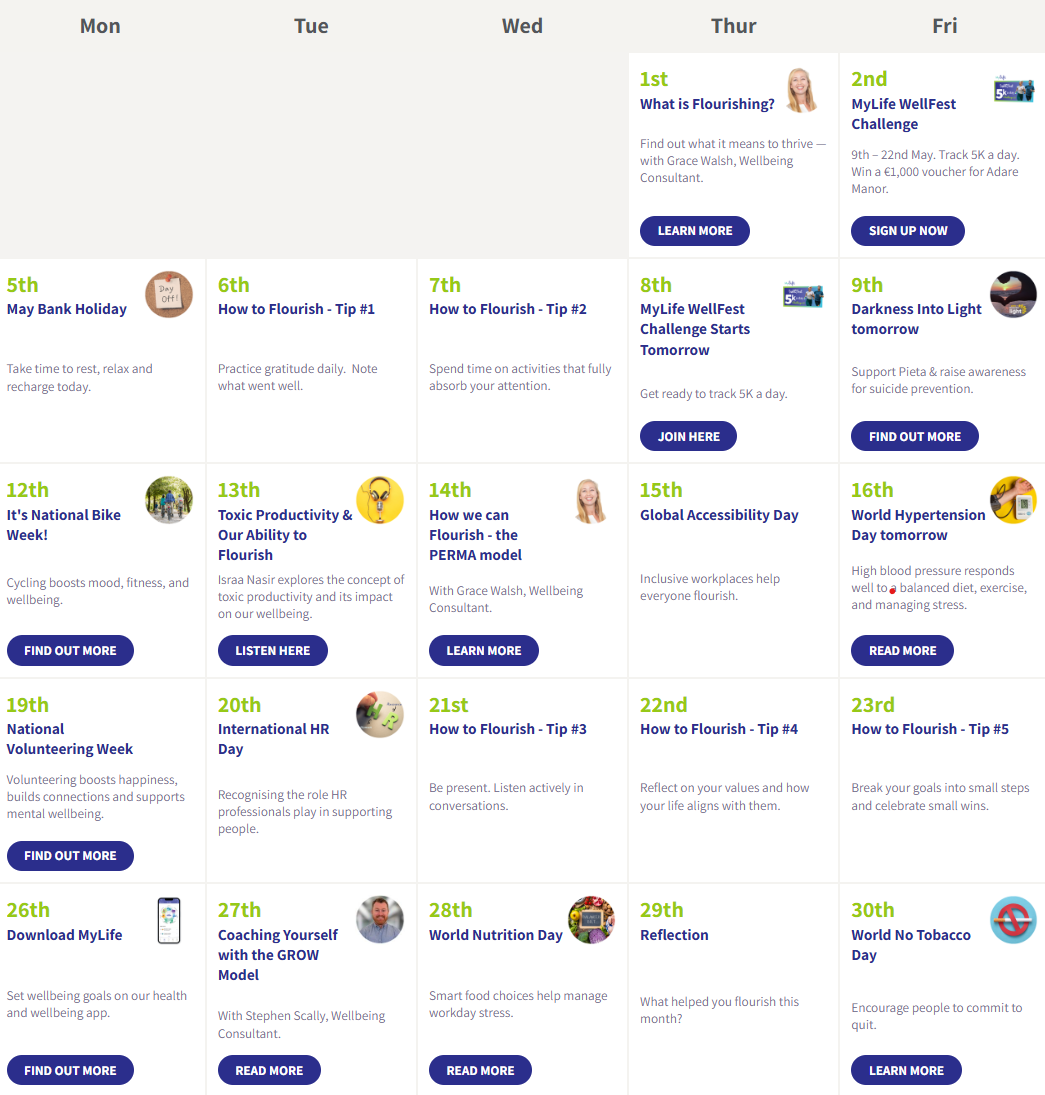
Task: Click the sunrise image on Darkness Into Light
Action: pyautogui.click(x=1014, y=295)
